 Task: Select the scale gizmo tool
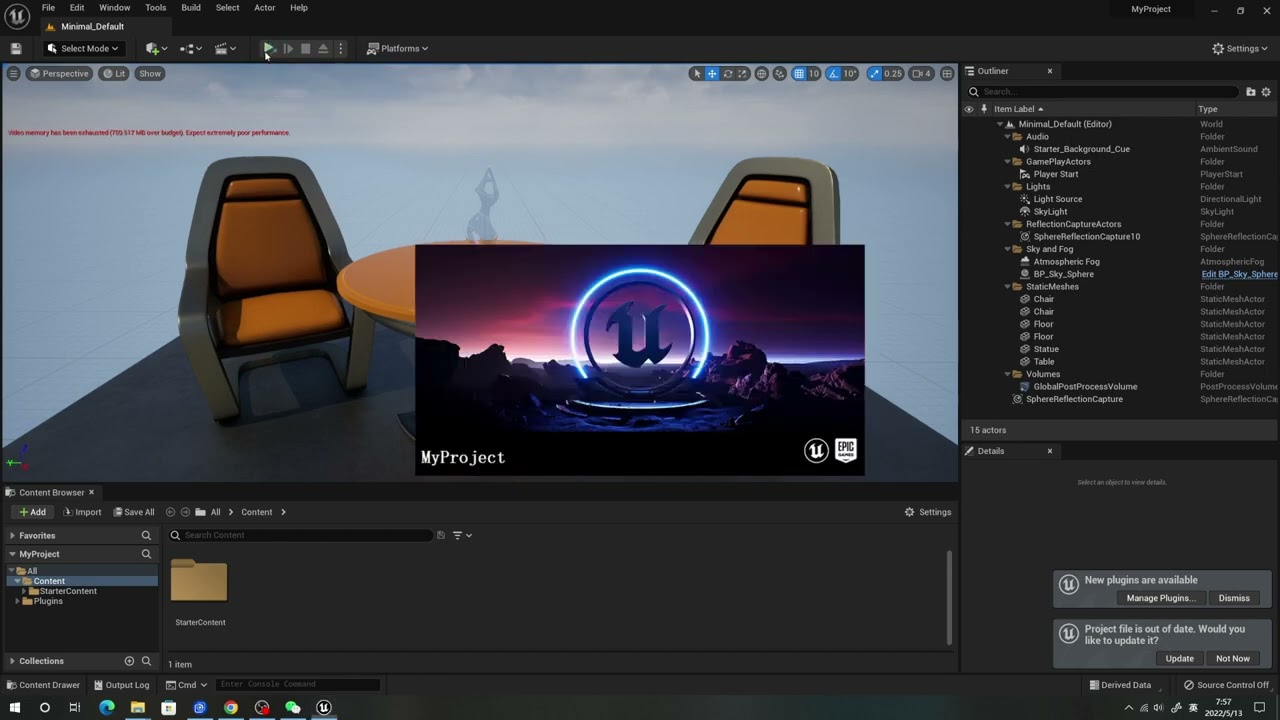click(x=743, y=73)
